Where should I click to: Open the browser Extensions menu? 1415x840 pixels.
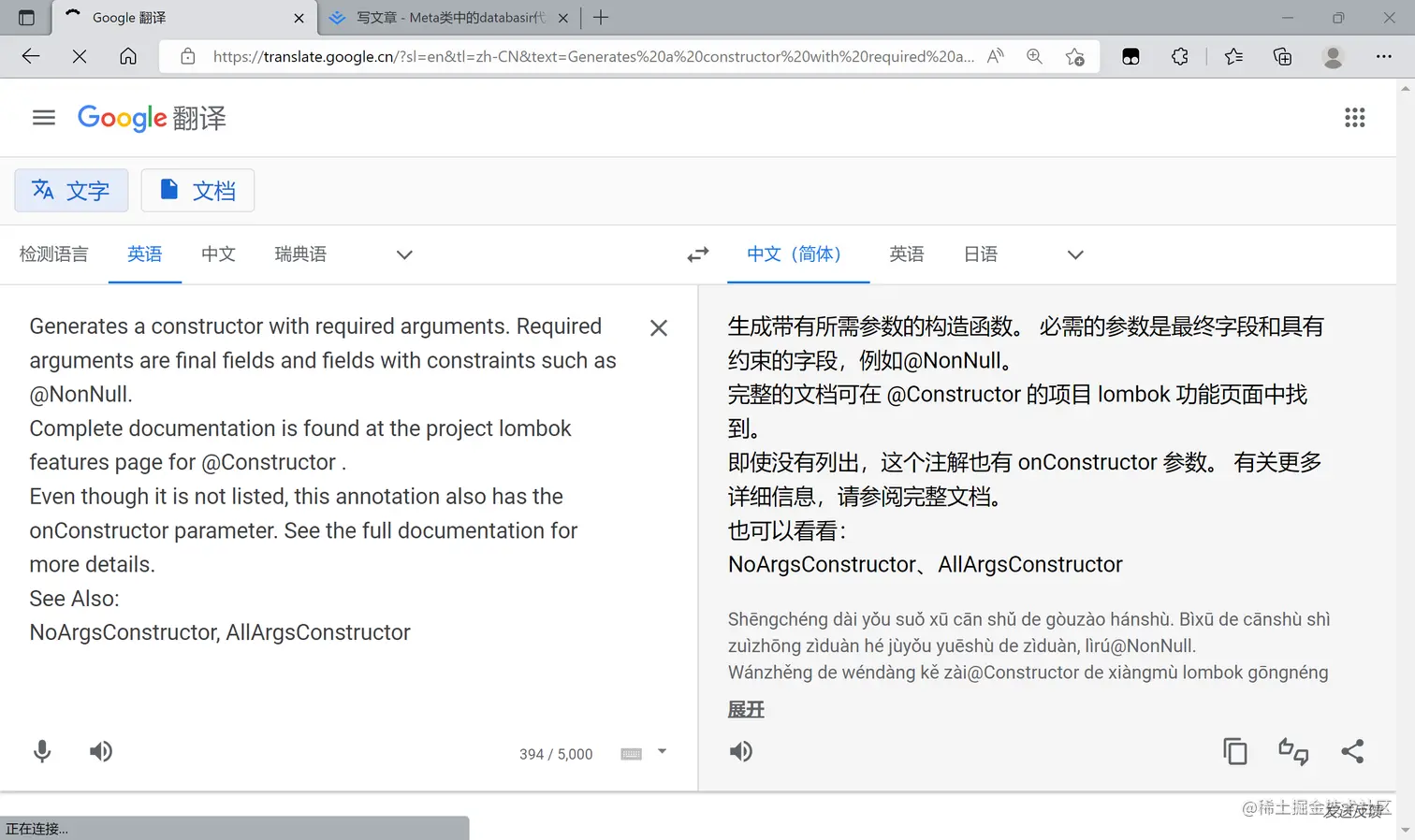(x=1180, y=56)
